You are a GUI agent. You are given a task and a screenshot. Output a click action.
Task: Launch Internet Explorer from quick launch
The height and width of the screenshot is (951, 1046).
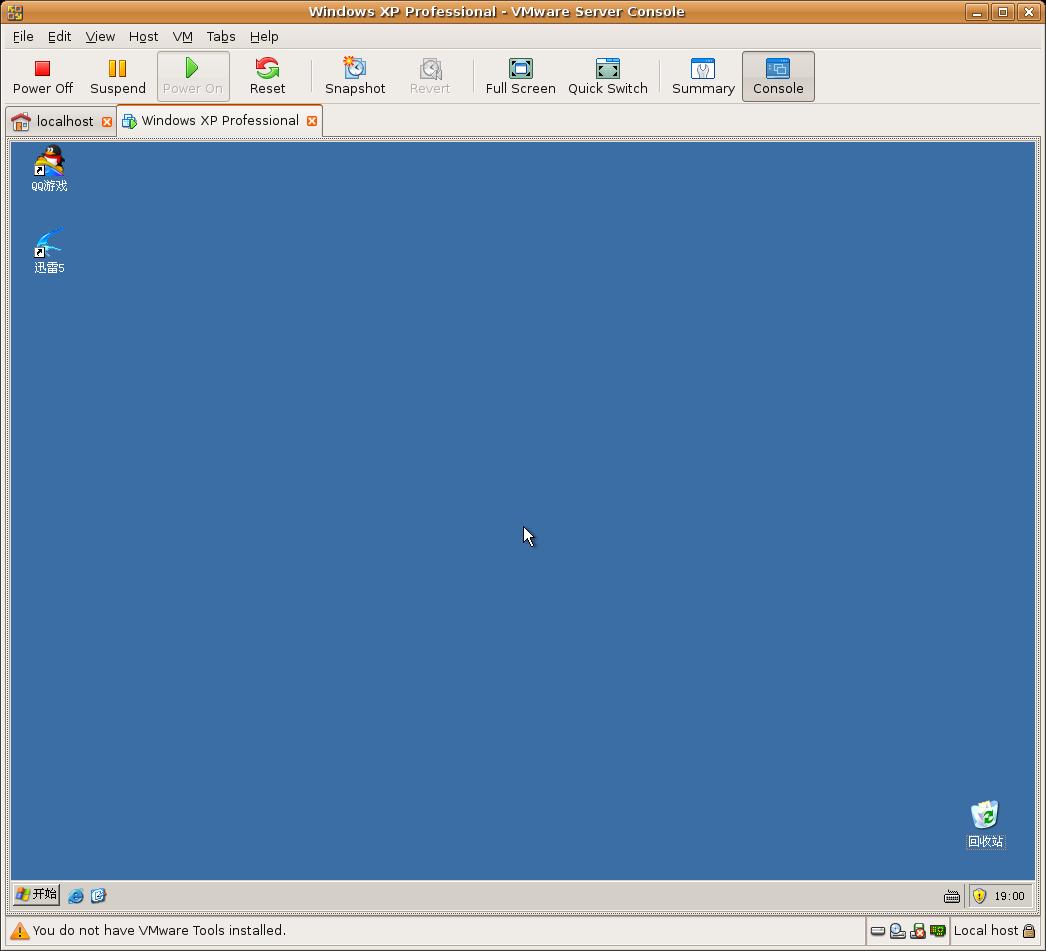(76, 896)
